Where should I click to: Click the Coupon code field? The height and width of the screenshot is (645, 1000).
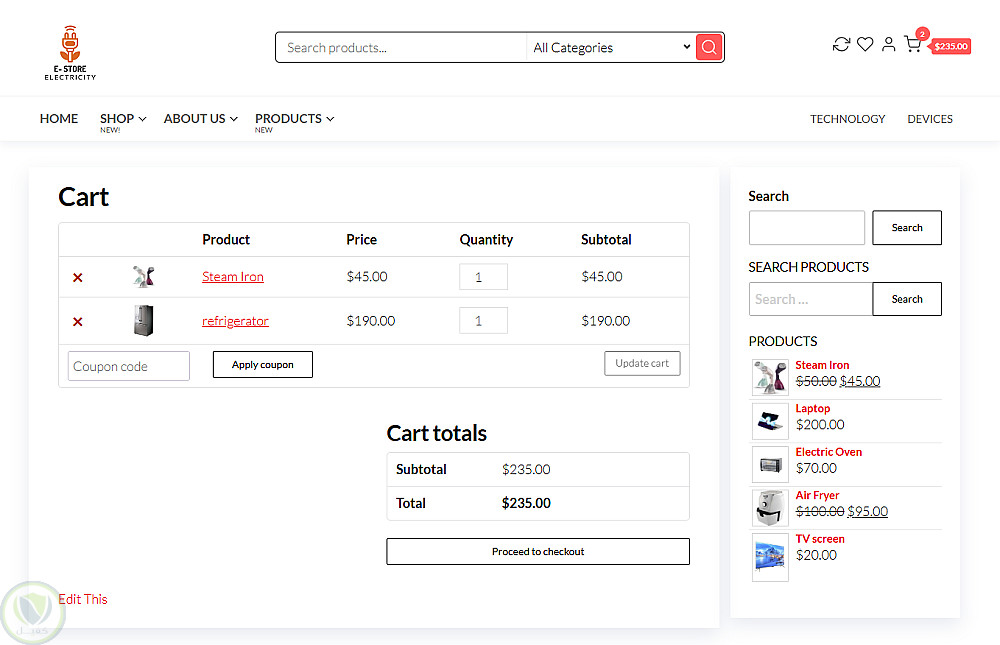(x=129, y=366)
